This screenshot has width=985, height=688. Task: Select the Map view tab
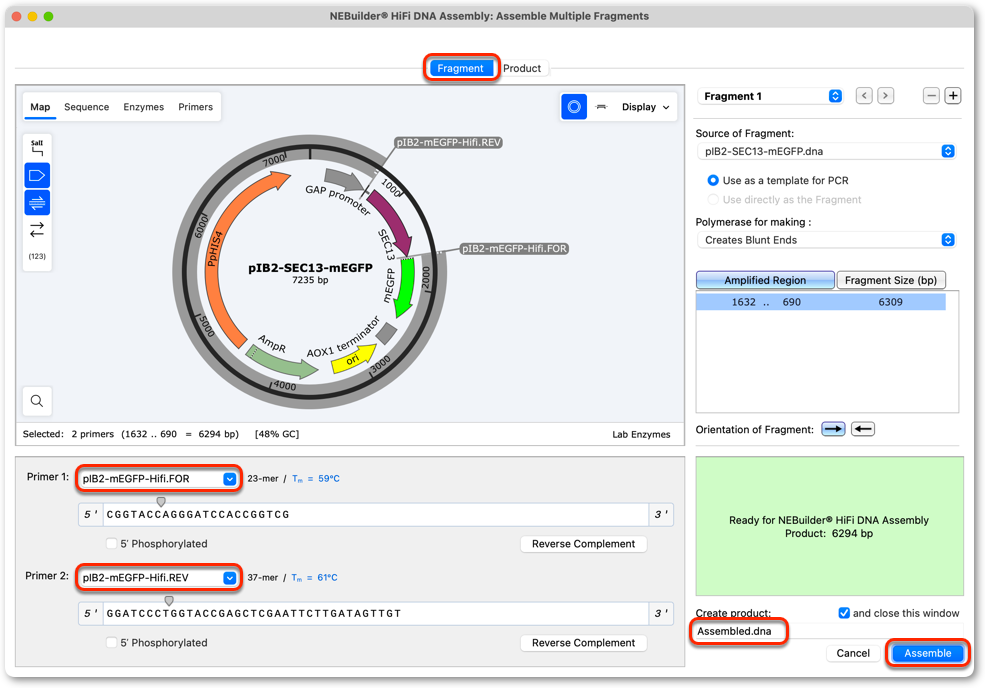40,107
